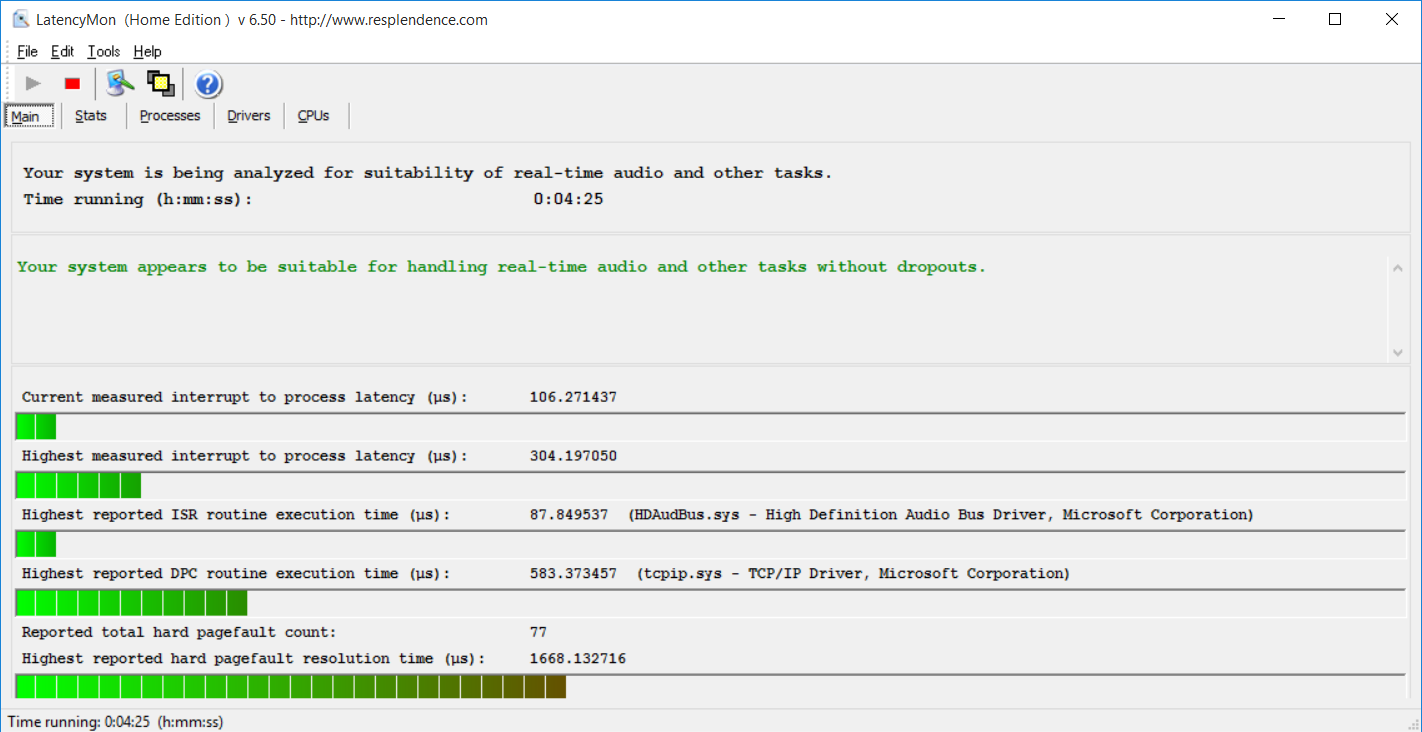Minimize the LatencyMon window
The height and width of the screenshot is (732, 1422).
pyautogui.click(x=1278, y=19)
